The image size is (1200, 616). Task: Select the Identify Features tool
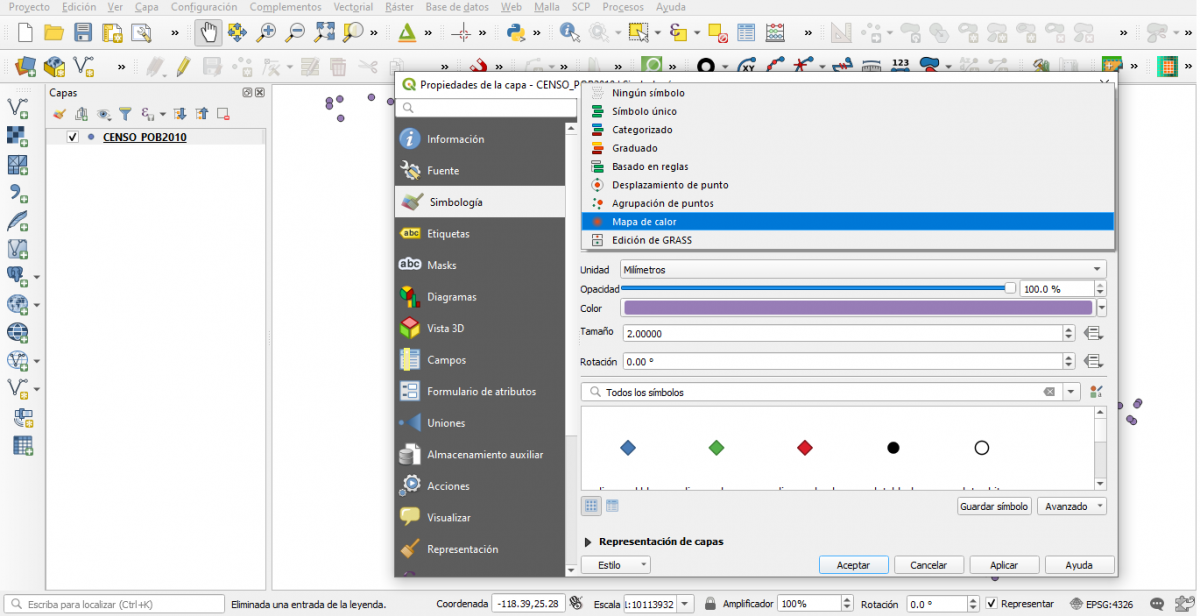[x=570, y=32]
